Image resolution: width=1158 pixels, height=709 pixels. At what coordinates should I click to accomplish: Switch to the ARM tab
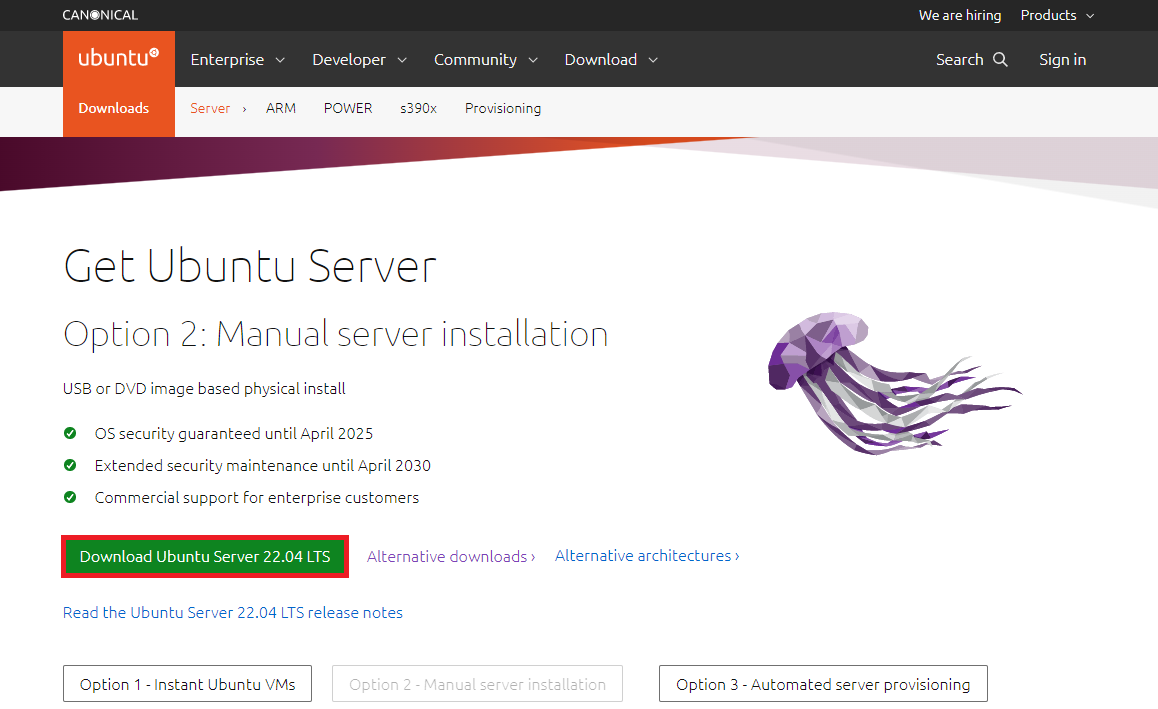click(x=281, y=108)
